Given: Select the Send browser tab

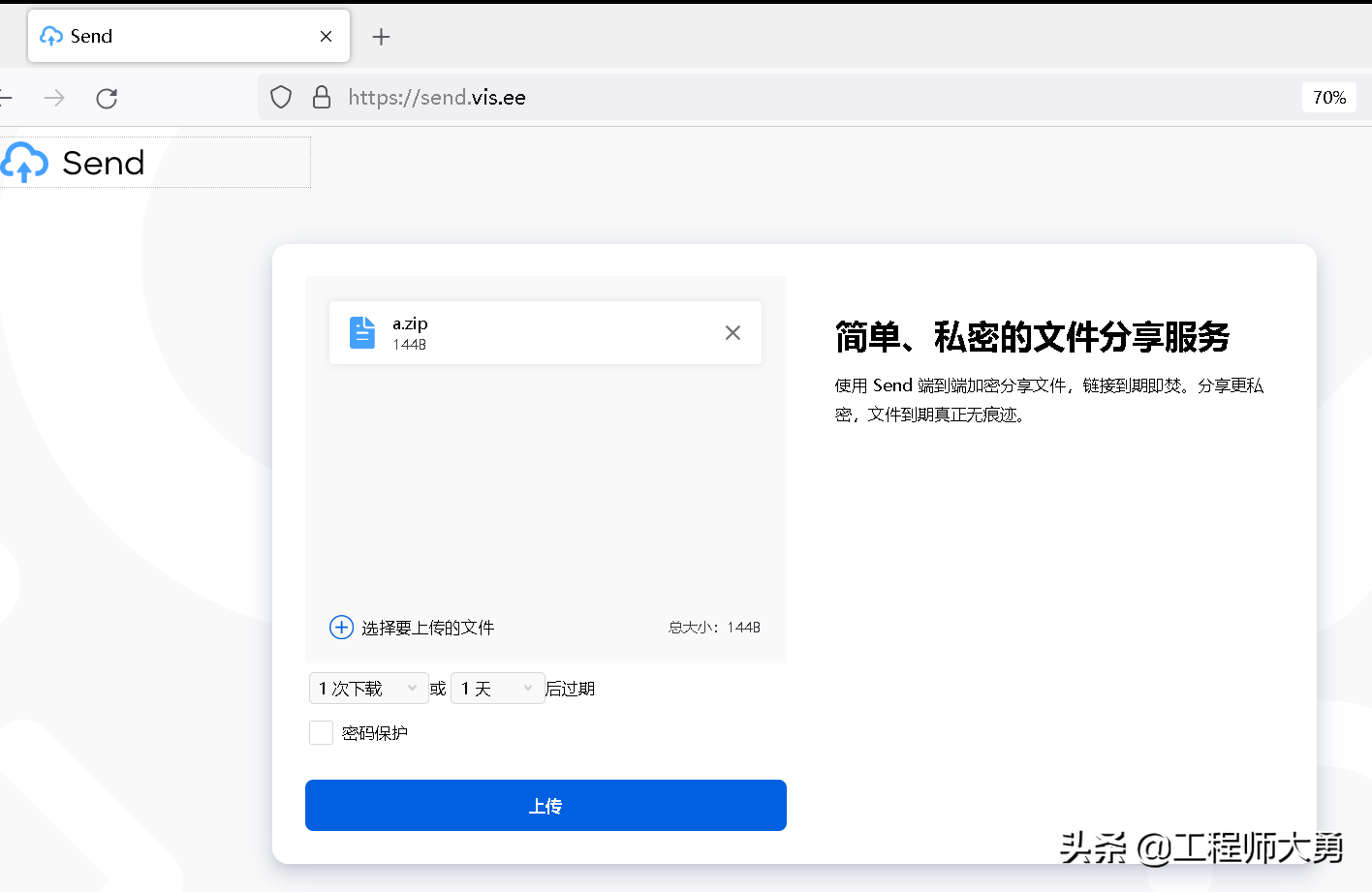Looking at the screenshot, I should (x=189, y=36).
